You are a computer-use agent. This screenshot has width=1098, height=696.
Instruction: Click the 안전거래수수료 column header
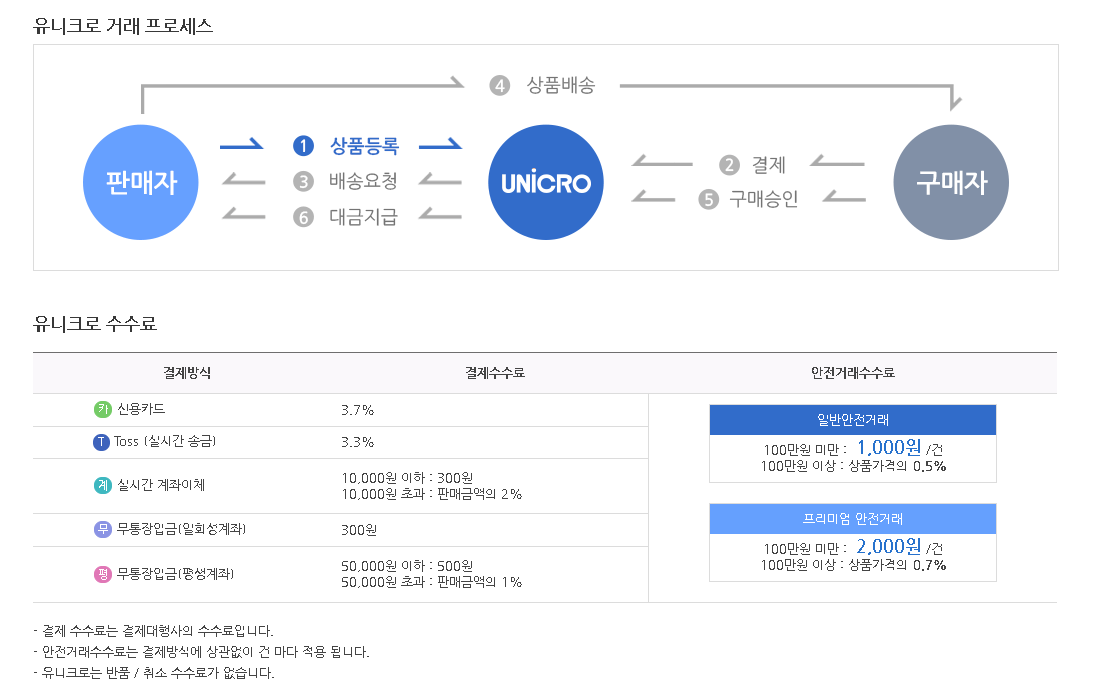[x=853, y=373]
